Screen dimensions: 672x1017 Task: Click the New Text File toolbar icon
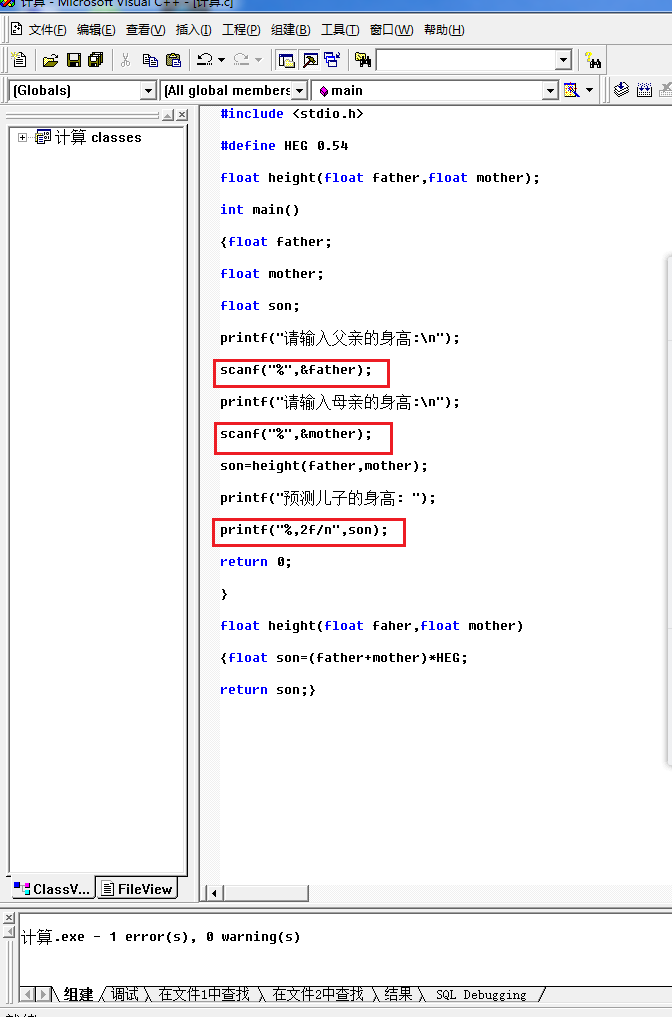coord(19,60)
